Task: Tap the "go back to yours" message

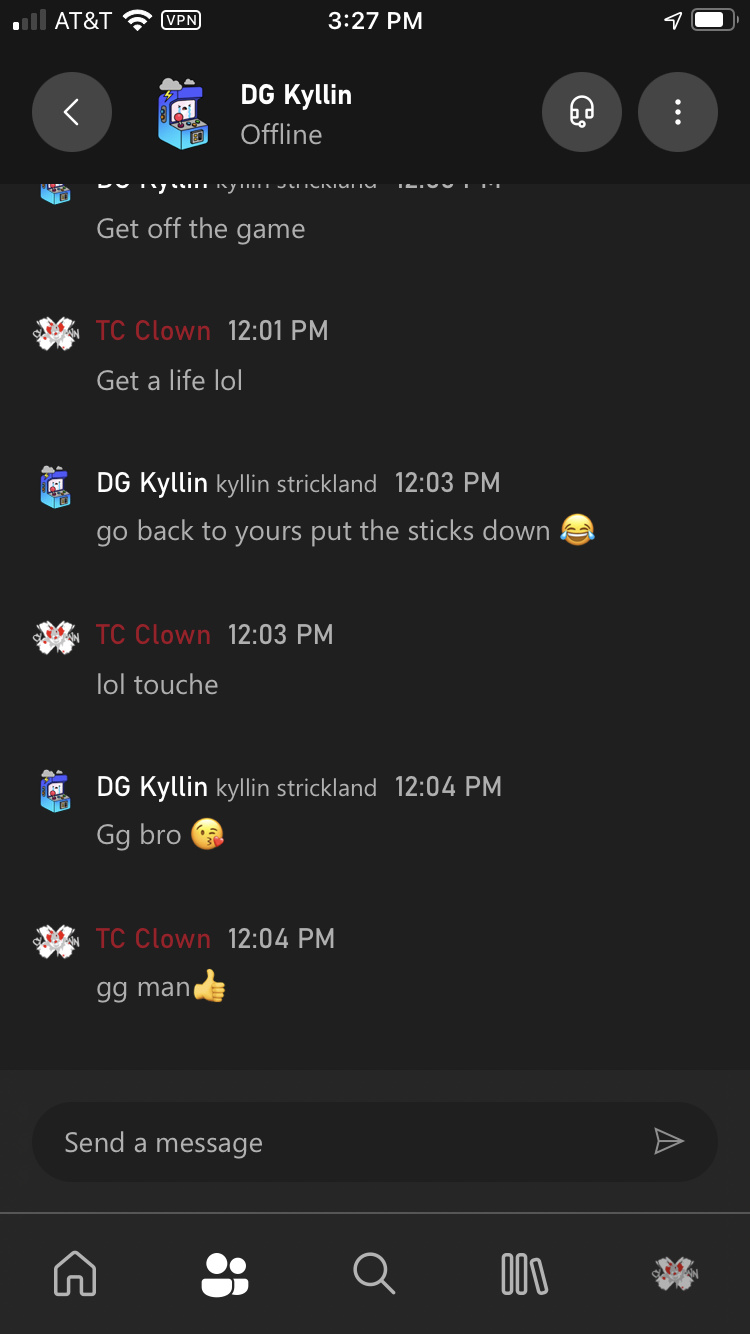Action: point(323,531)
